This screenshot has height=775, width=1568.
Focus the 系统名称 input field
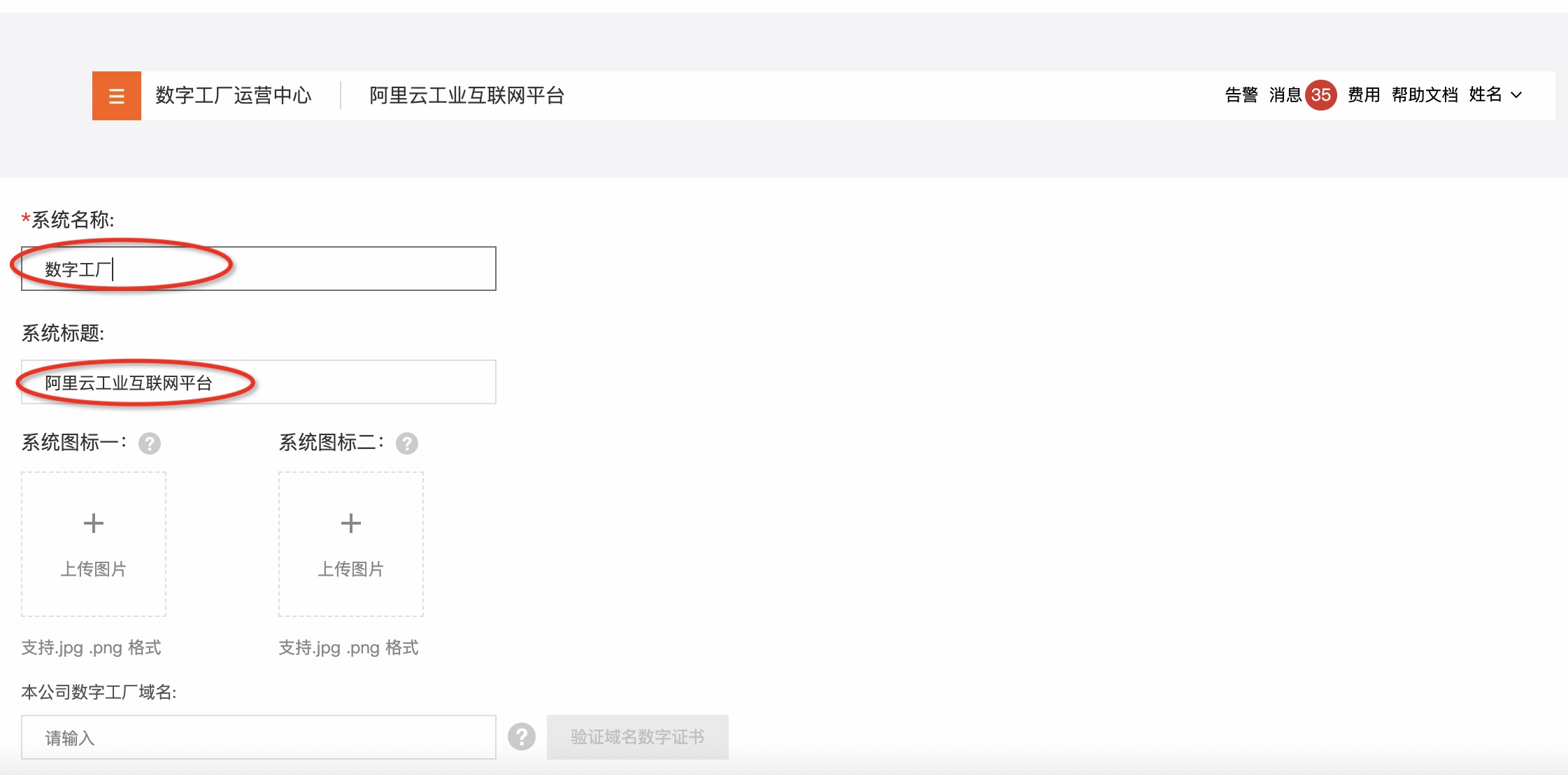coord(259,269)
